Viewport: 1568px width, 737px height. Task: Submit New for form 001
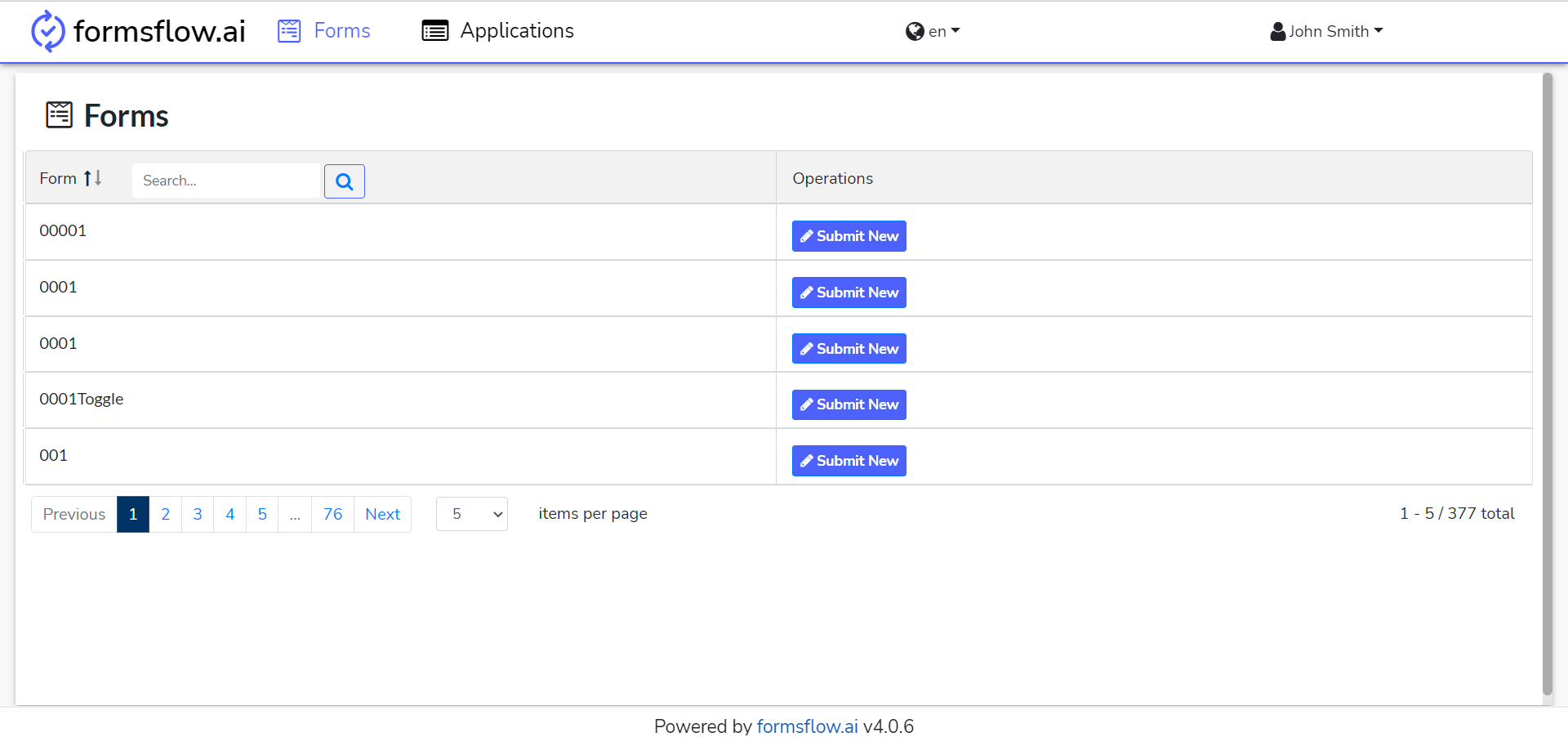[849, 461]
